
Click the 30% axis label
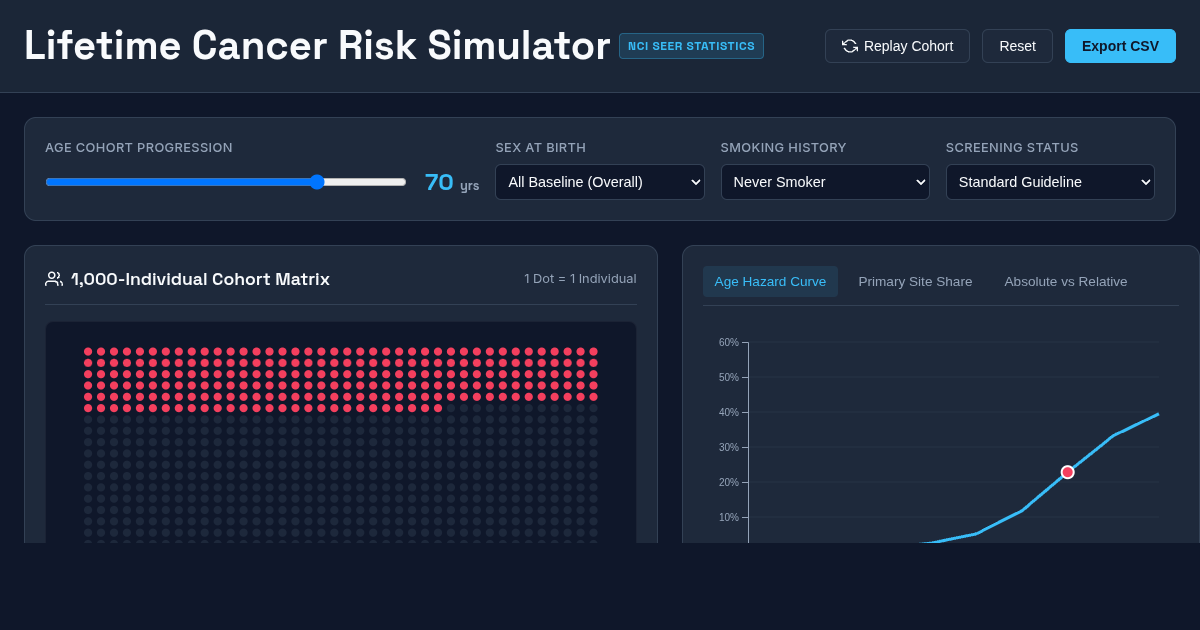pos(728,447)
